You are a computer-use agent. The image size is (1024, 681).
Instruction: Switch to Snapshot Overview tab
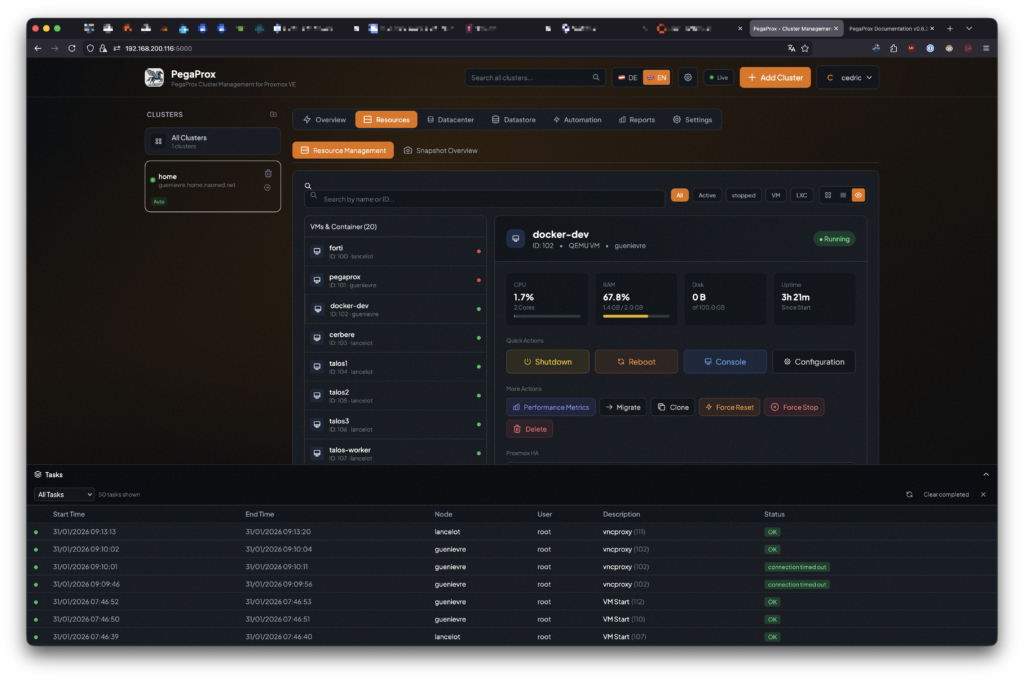pos(440,150)
